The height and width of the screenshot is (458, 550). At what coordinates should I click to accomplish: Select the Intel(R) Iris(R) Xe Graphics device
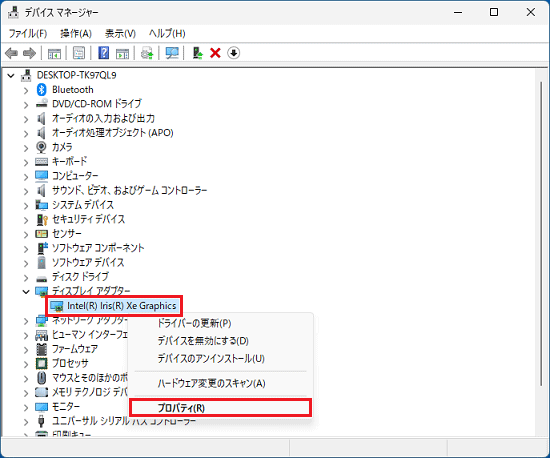(121, 306)
